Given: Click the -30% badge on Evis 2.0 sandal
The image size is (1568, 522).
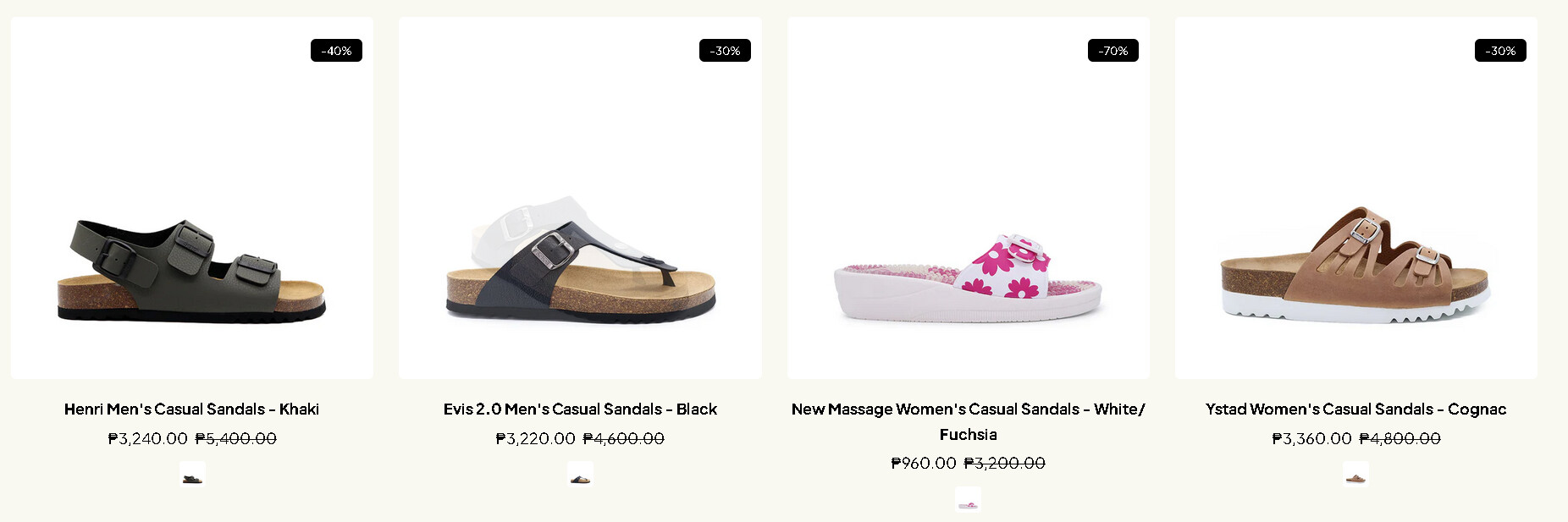Looking at the screenshot, I should click(x=725, y=51).
